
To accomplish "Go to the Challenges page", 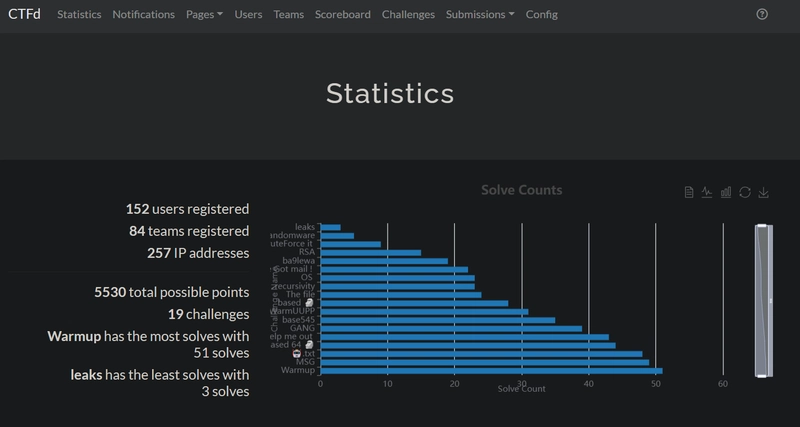I will [408, 15].
